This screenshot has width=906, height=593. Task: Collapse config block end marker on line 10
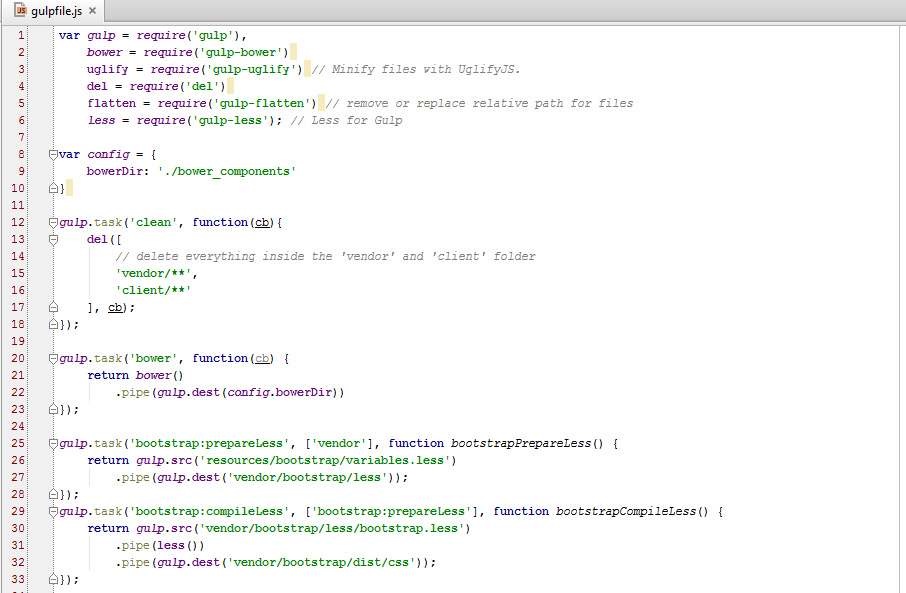point(53,188)
